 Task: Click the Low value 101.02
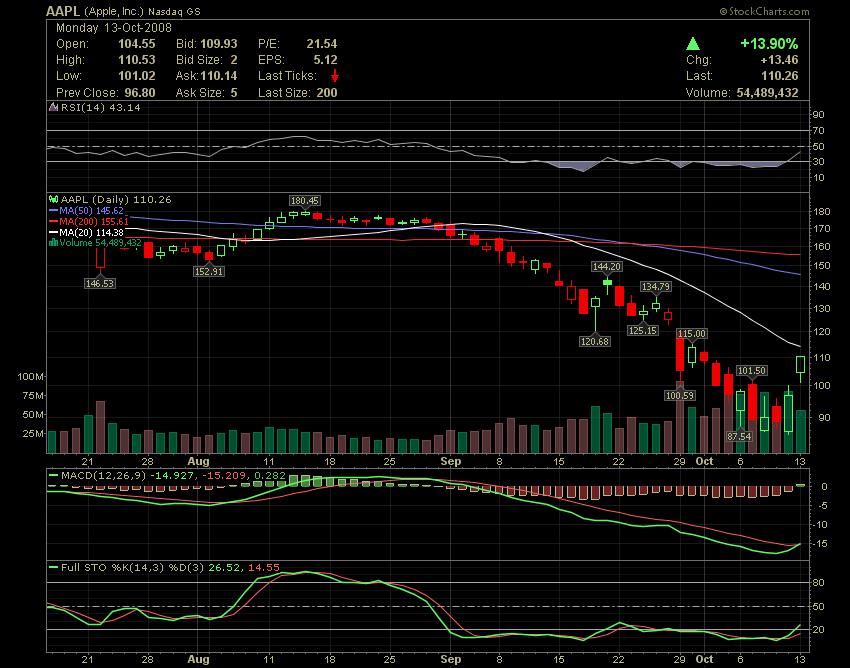(137, 76)
